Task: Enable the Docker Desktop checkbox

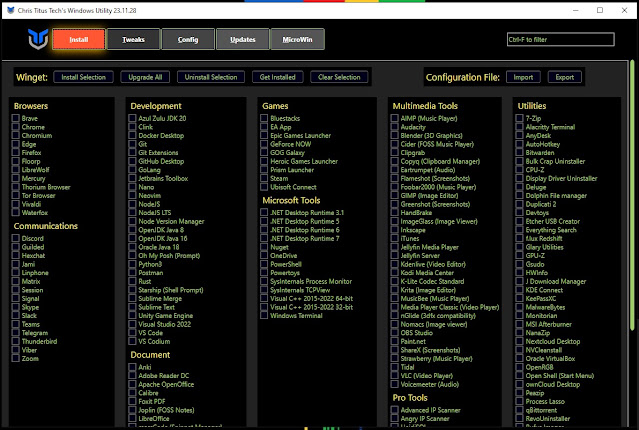Action: click(132, 135)
